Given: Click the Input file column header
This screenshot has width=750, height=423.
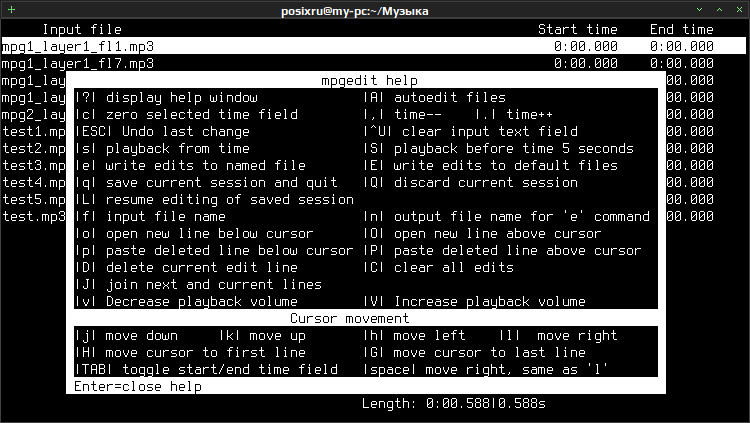Looking at the screenshot, I should pos(82,30).
